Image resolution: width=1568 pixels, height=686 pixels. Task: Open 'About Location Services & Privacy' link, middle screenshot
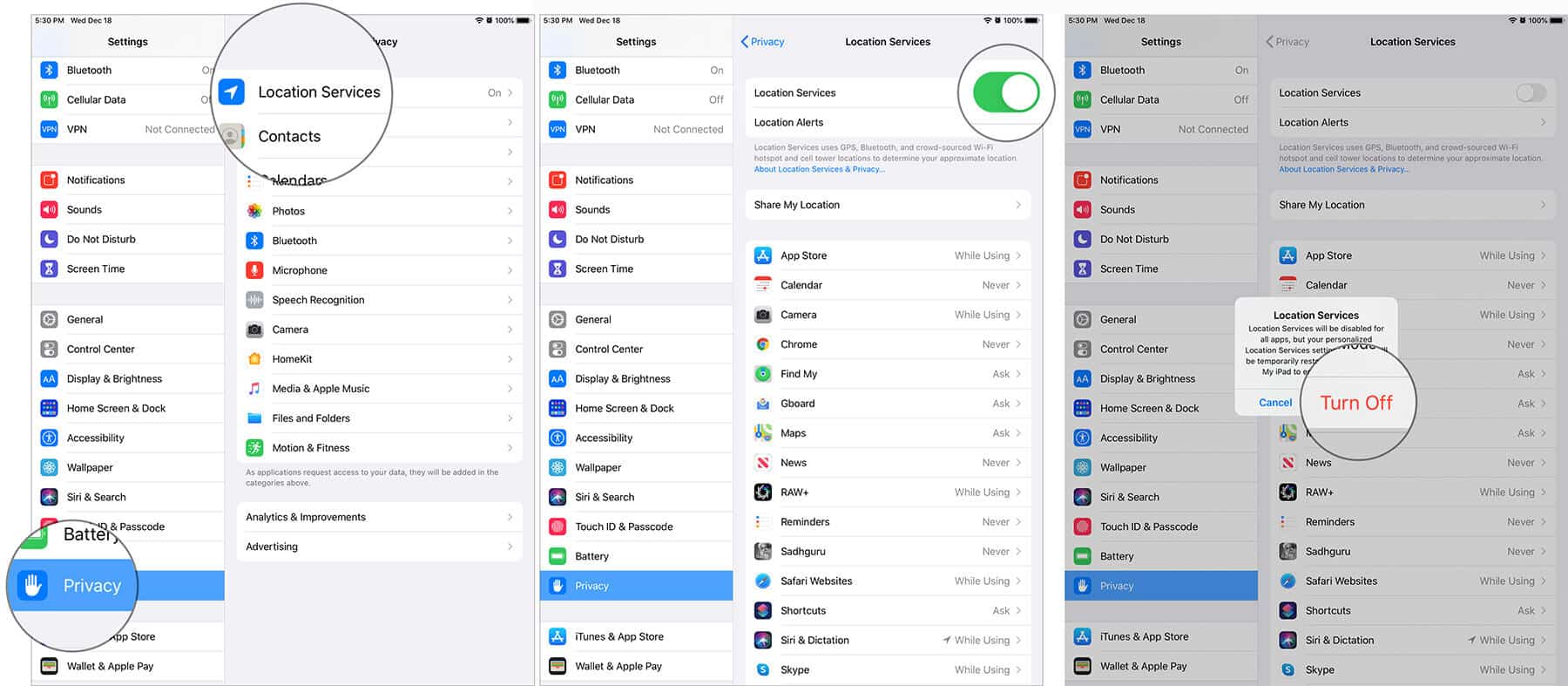819,169
